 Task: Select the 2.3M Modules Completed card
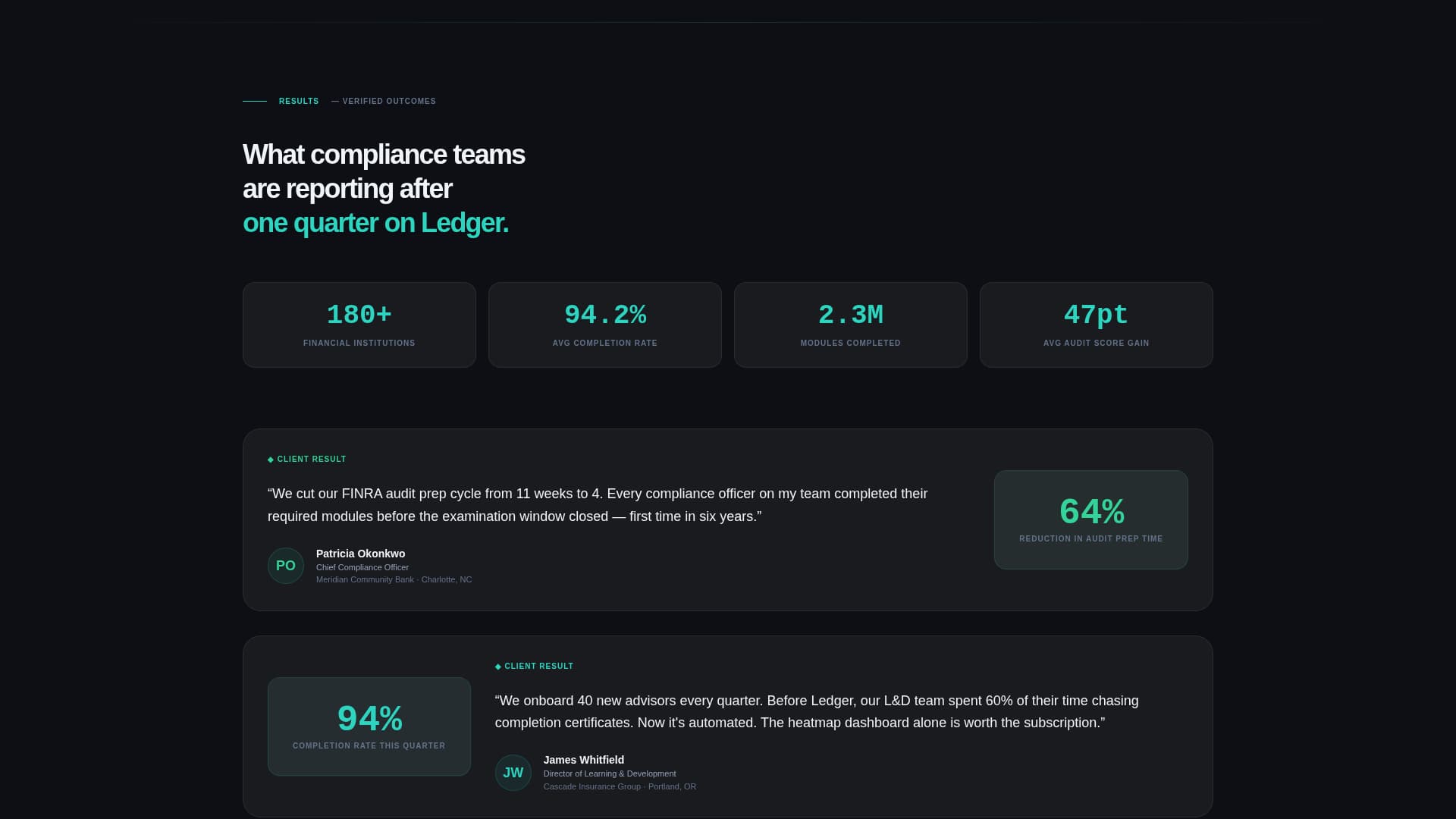click(851, 325)
